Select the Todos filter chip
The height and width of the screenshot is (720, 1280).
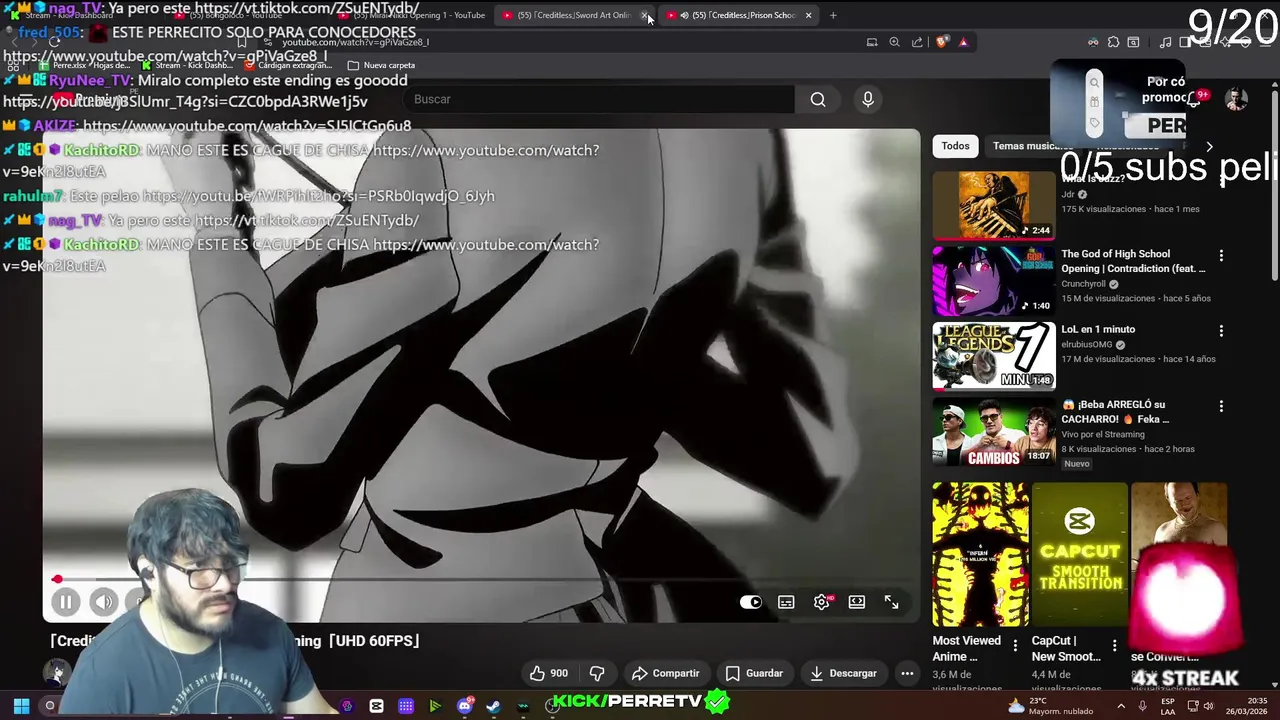click(955, 146)
